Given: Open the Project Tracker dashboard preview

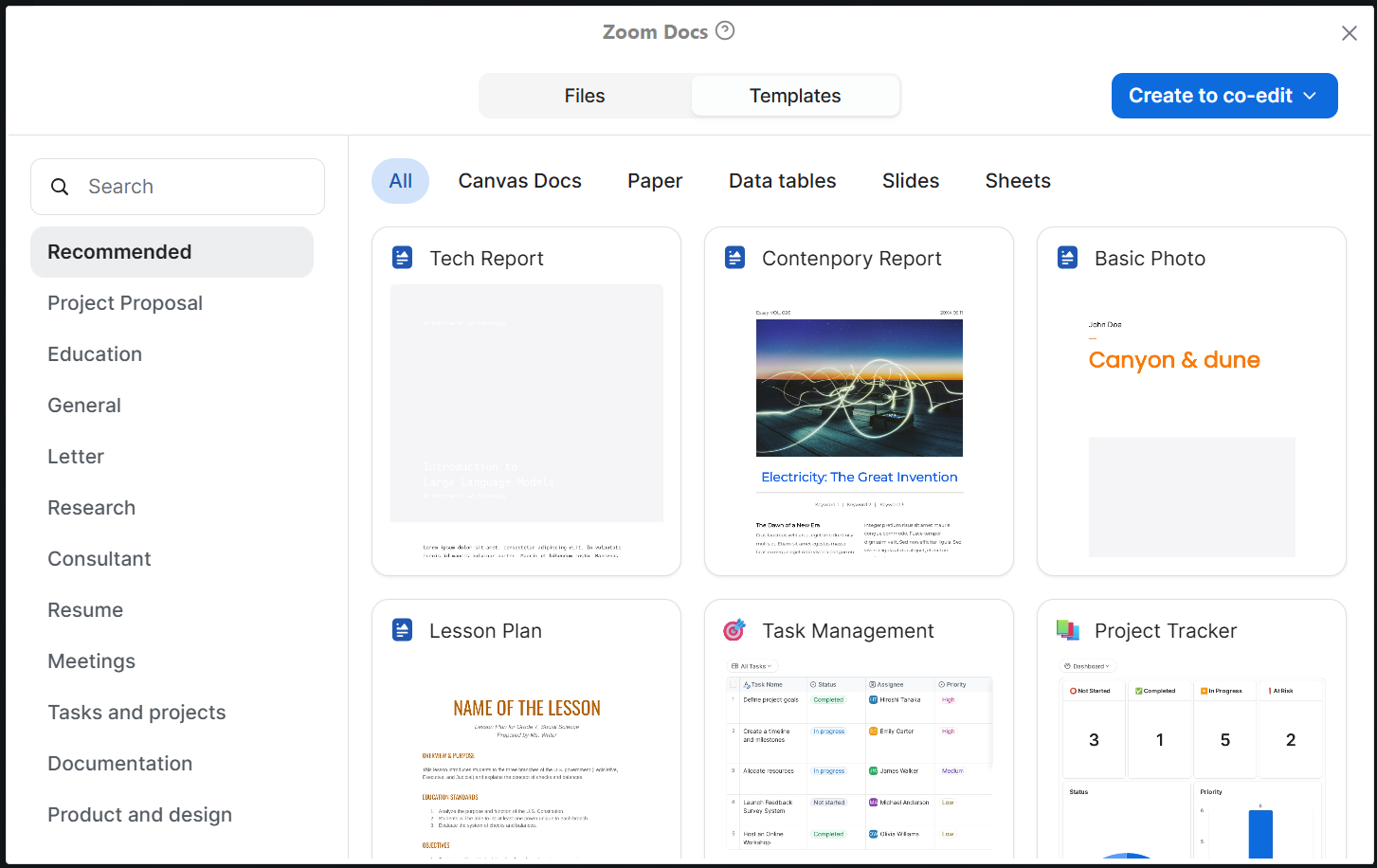Looking at the screenshot, I should pyautogui.click(x=1191, y=758).
